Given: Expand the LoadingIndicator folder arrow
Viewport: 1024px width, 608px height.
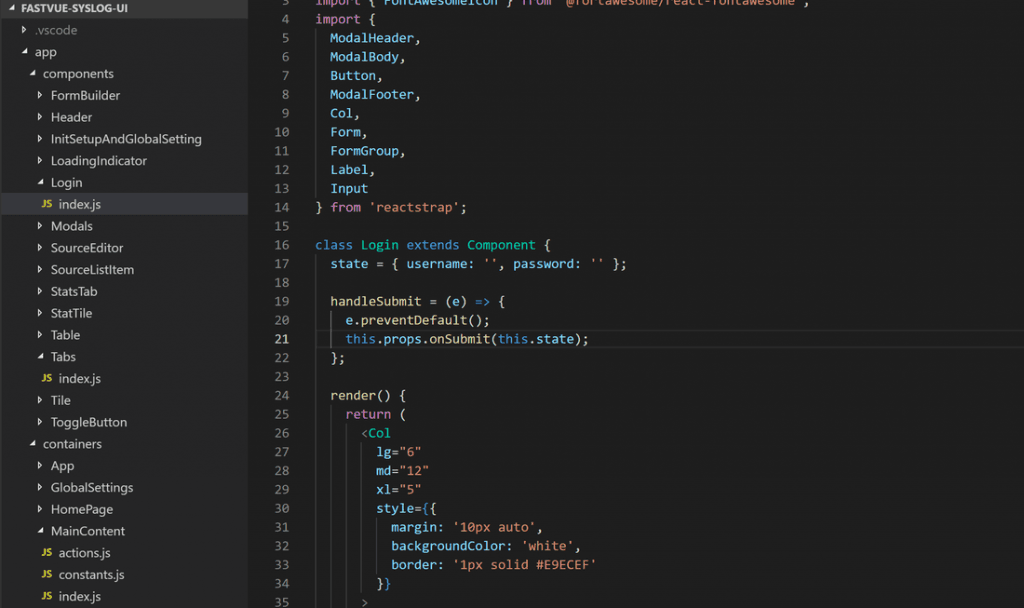Looking at the screenshot, I should 40,161.
